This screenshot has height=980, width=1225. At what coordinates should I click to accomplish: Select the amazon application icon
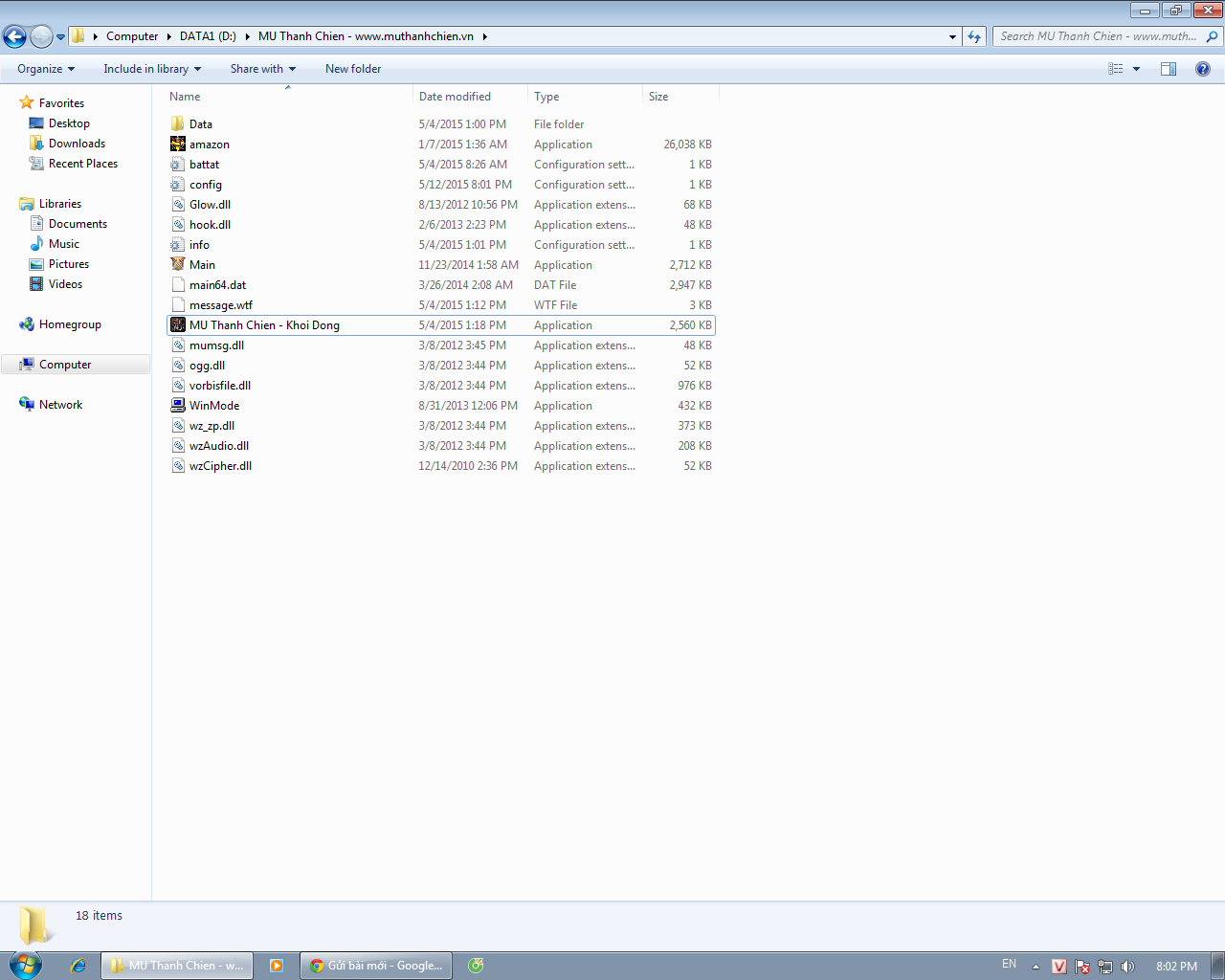point(178,145)
